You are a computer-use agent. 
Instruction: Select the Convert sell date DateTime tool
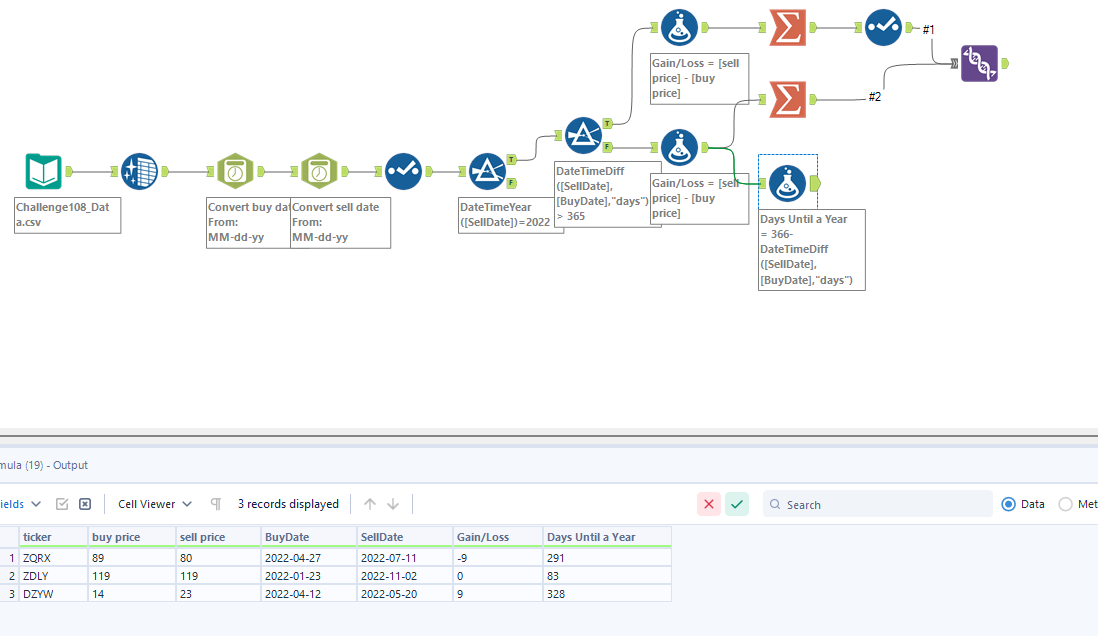[x=319, y=171]
